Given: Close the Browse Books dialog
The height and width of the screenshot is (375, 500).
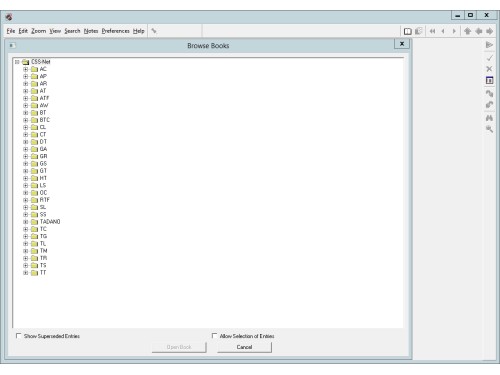Looking at the screenshot, I should click(x=402, y=44).
